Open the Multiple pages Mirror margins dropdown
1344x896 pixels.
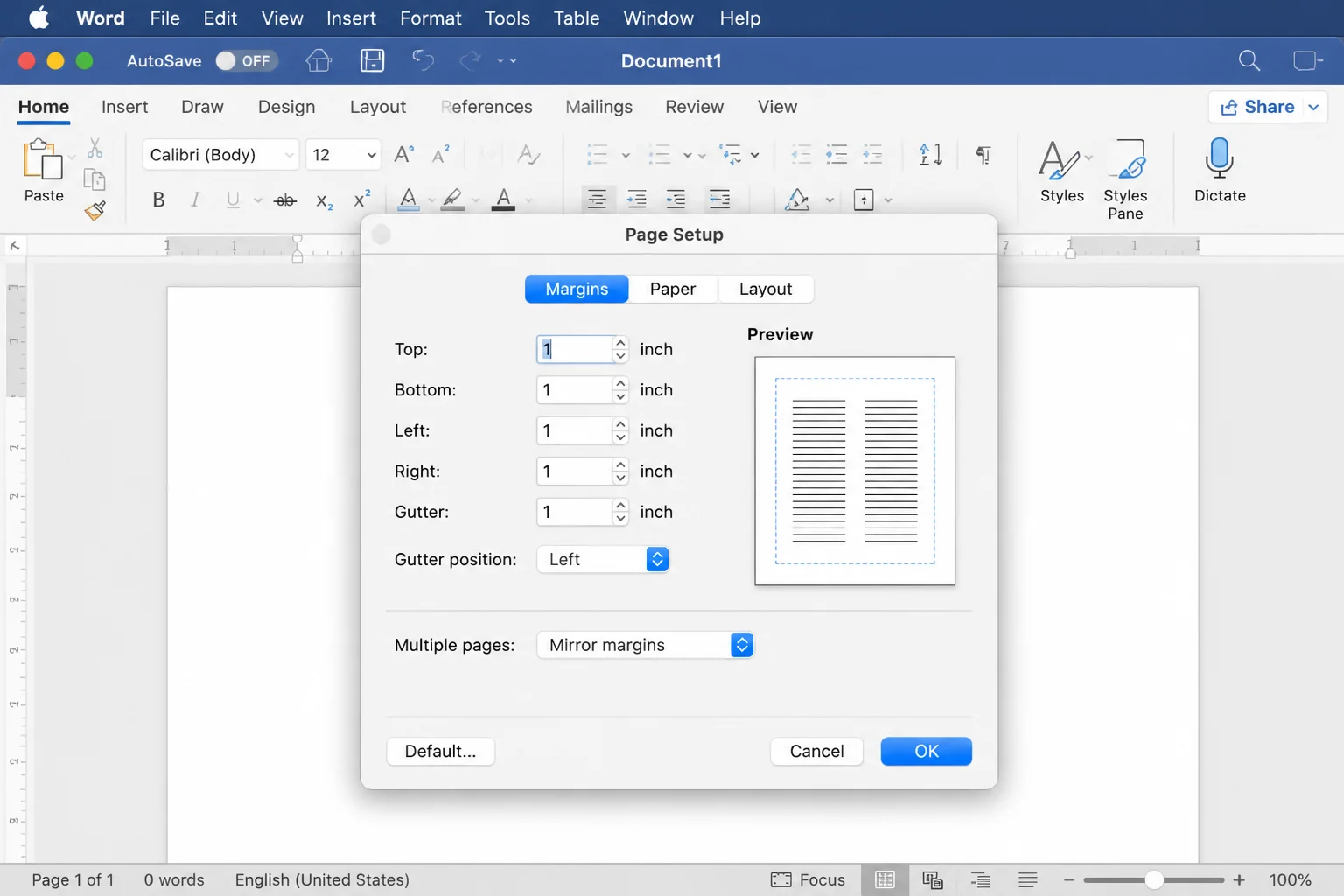645,645
